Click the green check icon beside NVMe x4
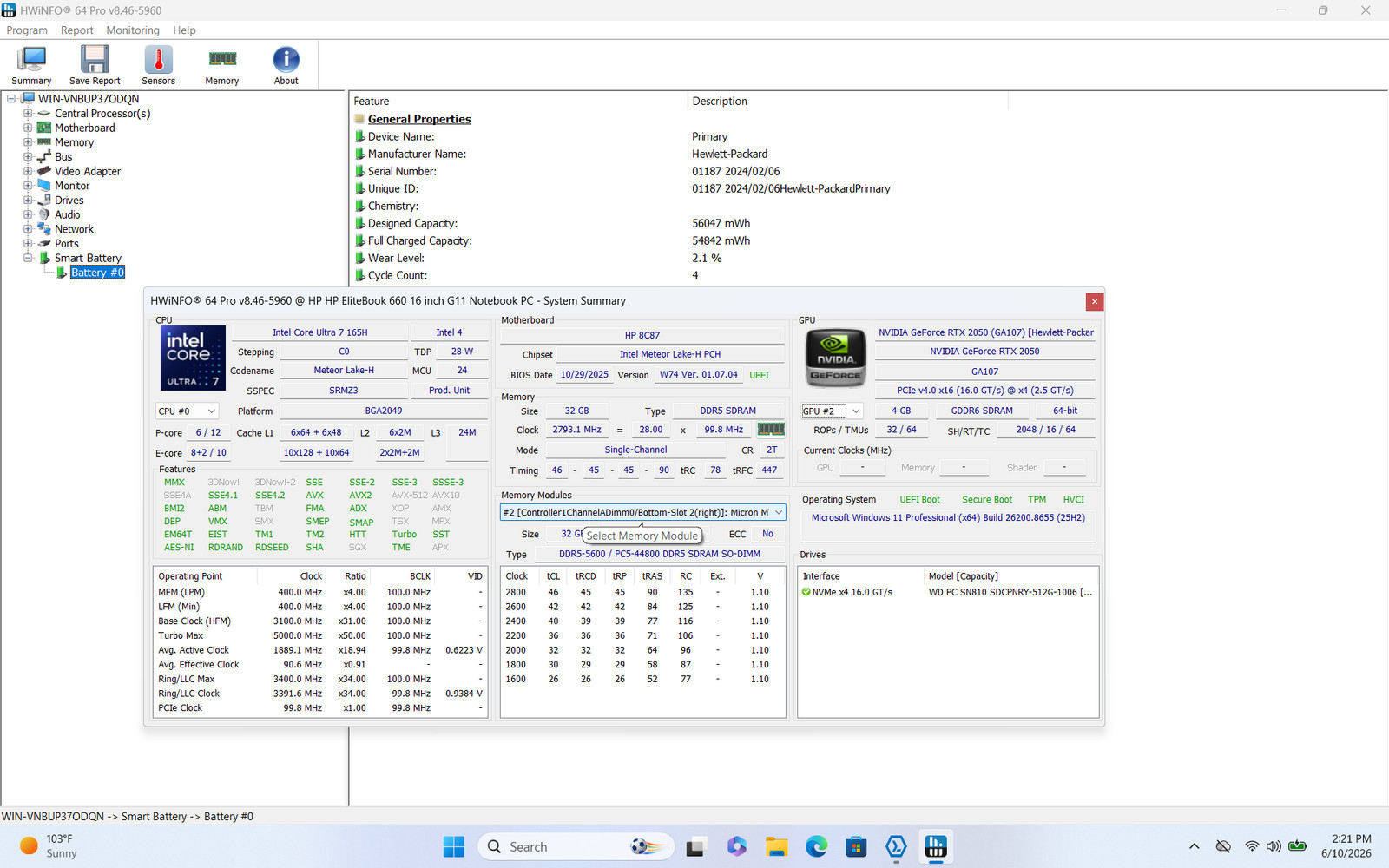The width and height of the screenshot is (1389, 868). [x=806, y=592]
